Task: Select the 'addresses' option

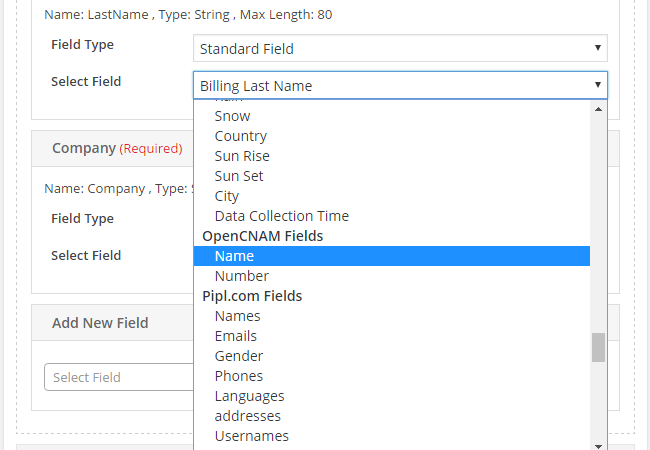Action: pyautogui.click(x=248, y=416)
